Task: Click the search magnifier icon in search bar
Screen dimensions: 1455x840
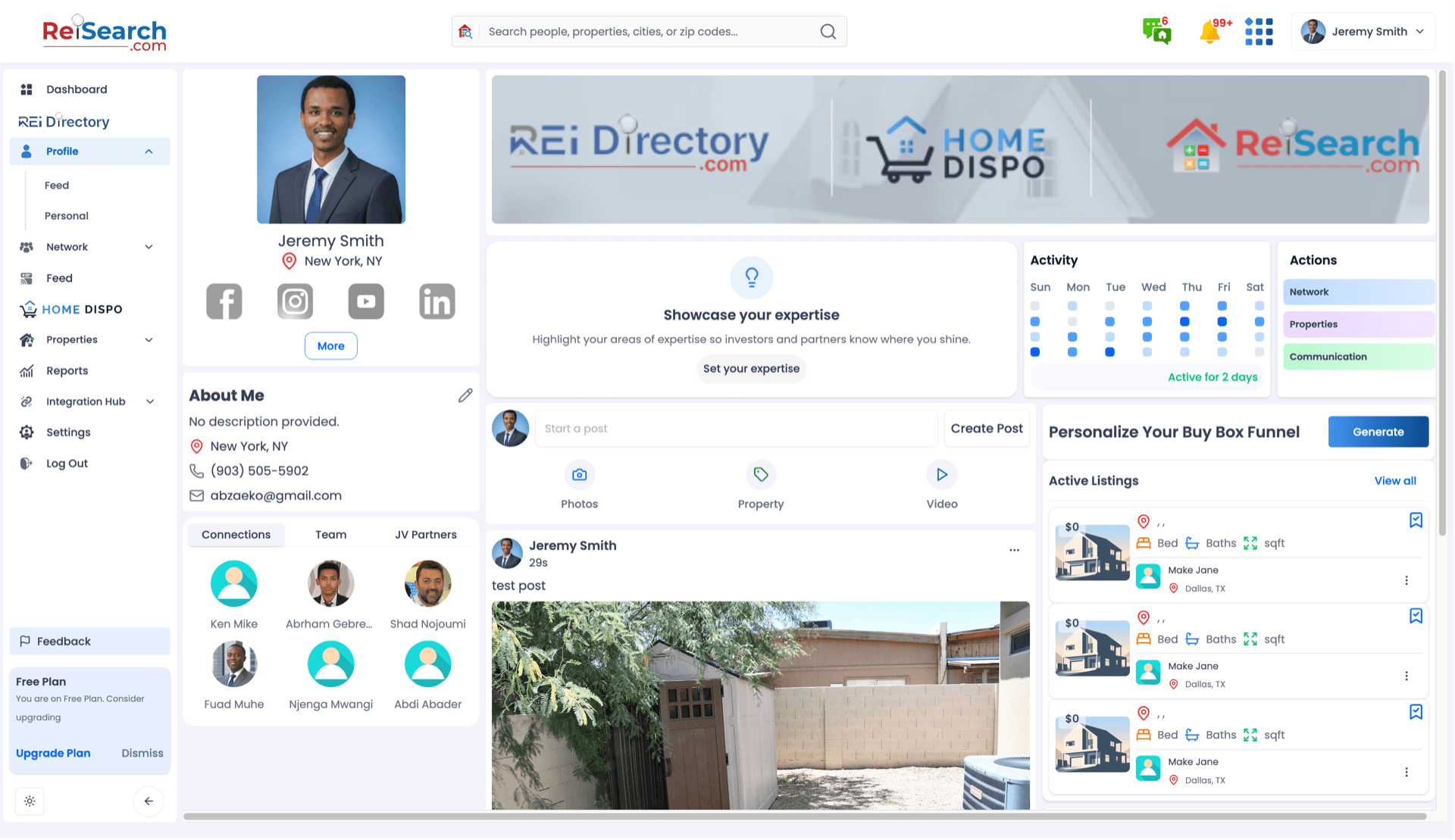Action: tap(828, 32)
